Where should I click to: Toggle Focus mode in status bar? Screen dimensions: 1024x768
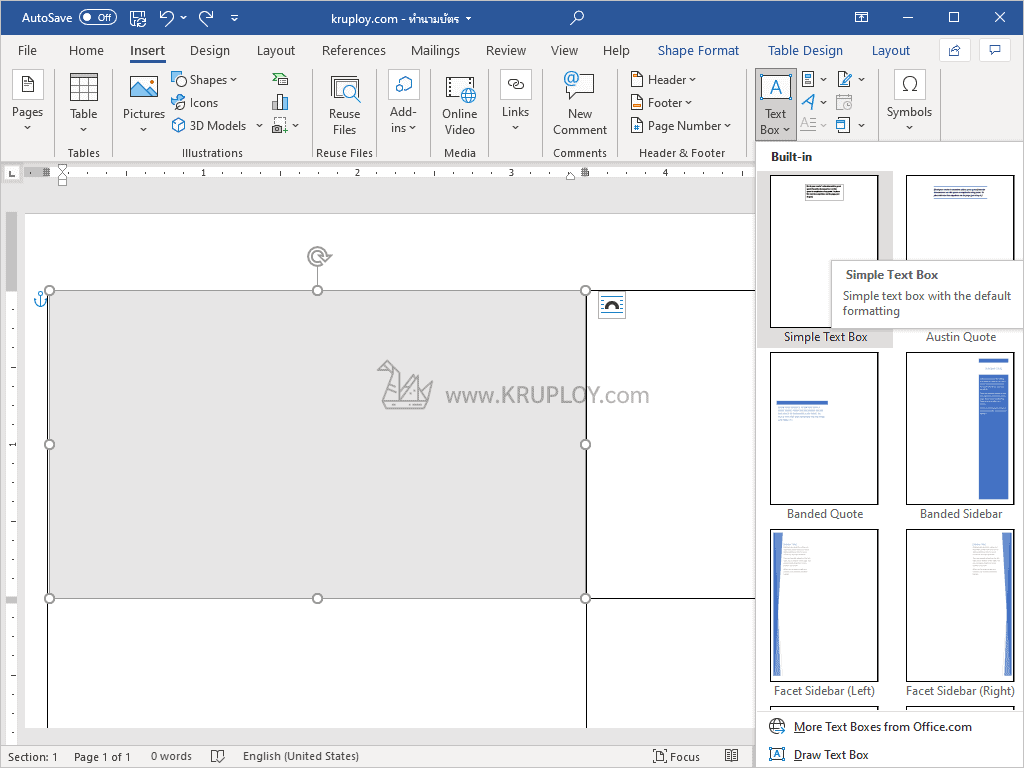[676, 757]
